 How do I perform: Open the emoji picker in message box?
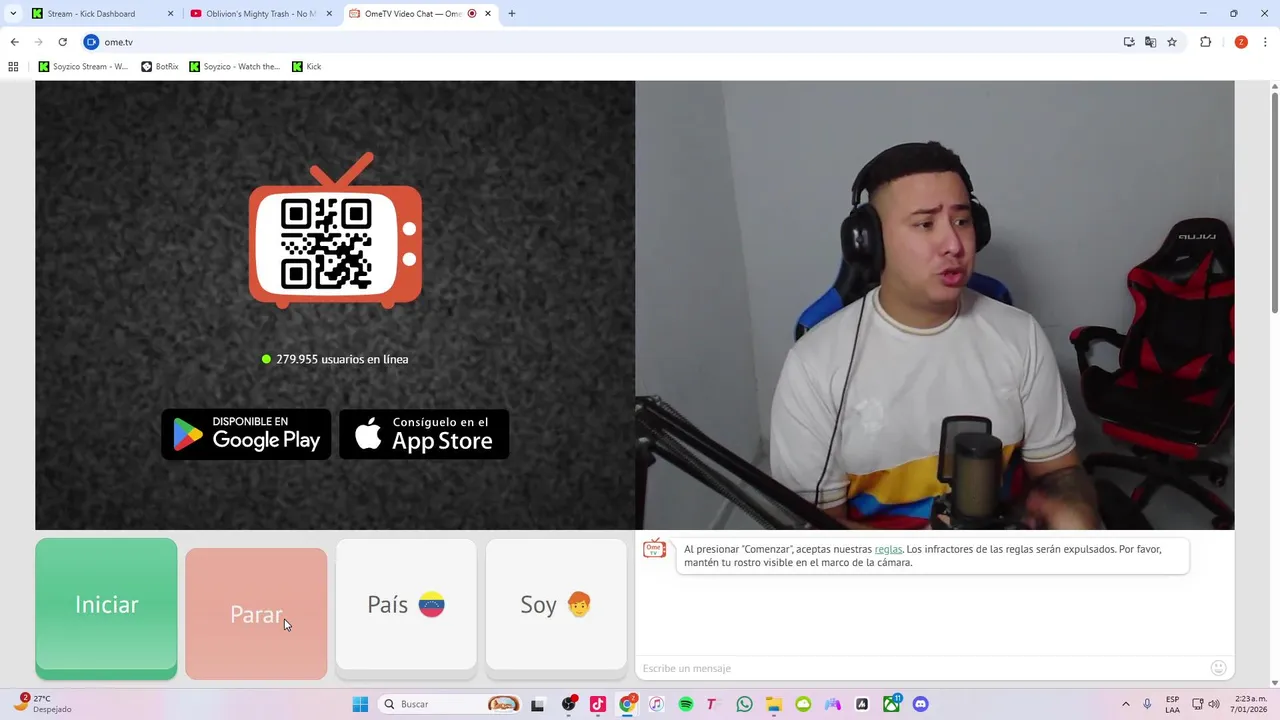pos(1218,668)
